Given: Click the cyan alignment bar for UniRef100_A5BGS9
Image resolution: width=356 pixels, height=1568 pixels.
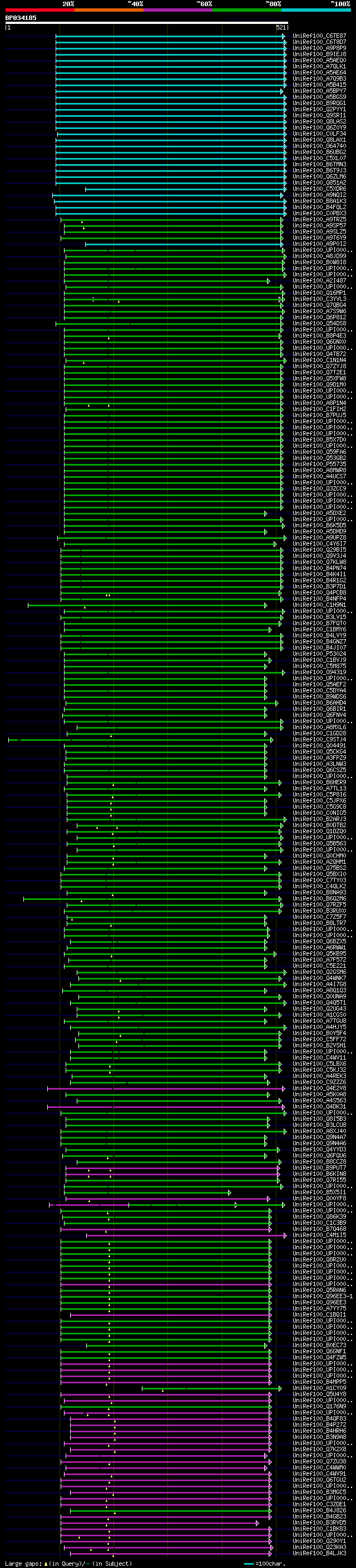Looking at the screenshot, I should tap(170, 97).
